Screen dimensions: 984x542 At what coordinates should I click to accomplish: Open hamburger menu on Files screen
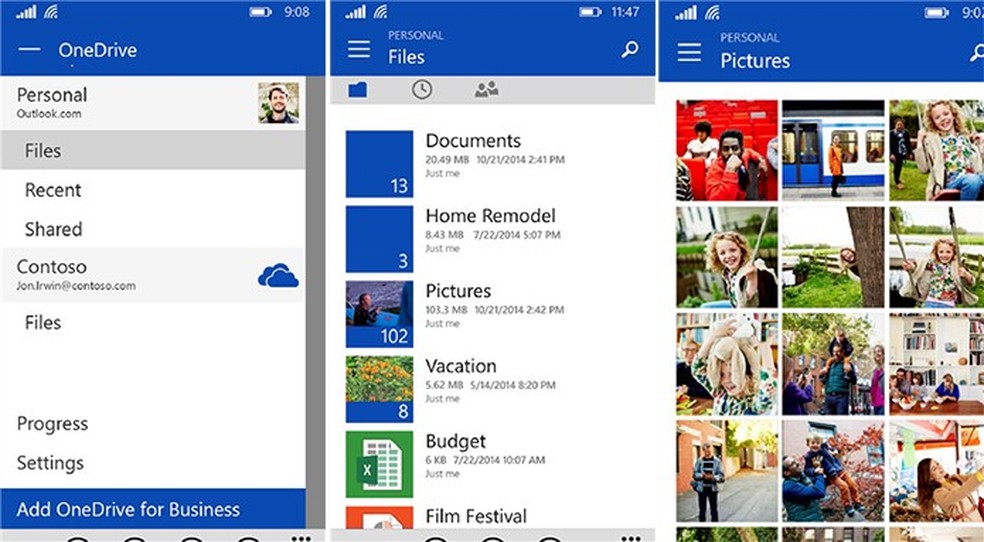coord(359,49)
